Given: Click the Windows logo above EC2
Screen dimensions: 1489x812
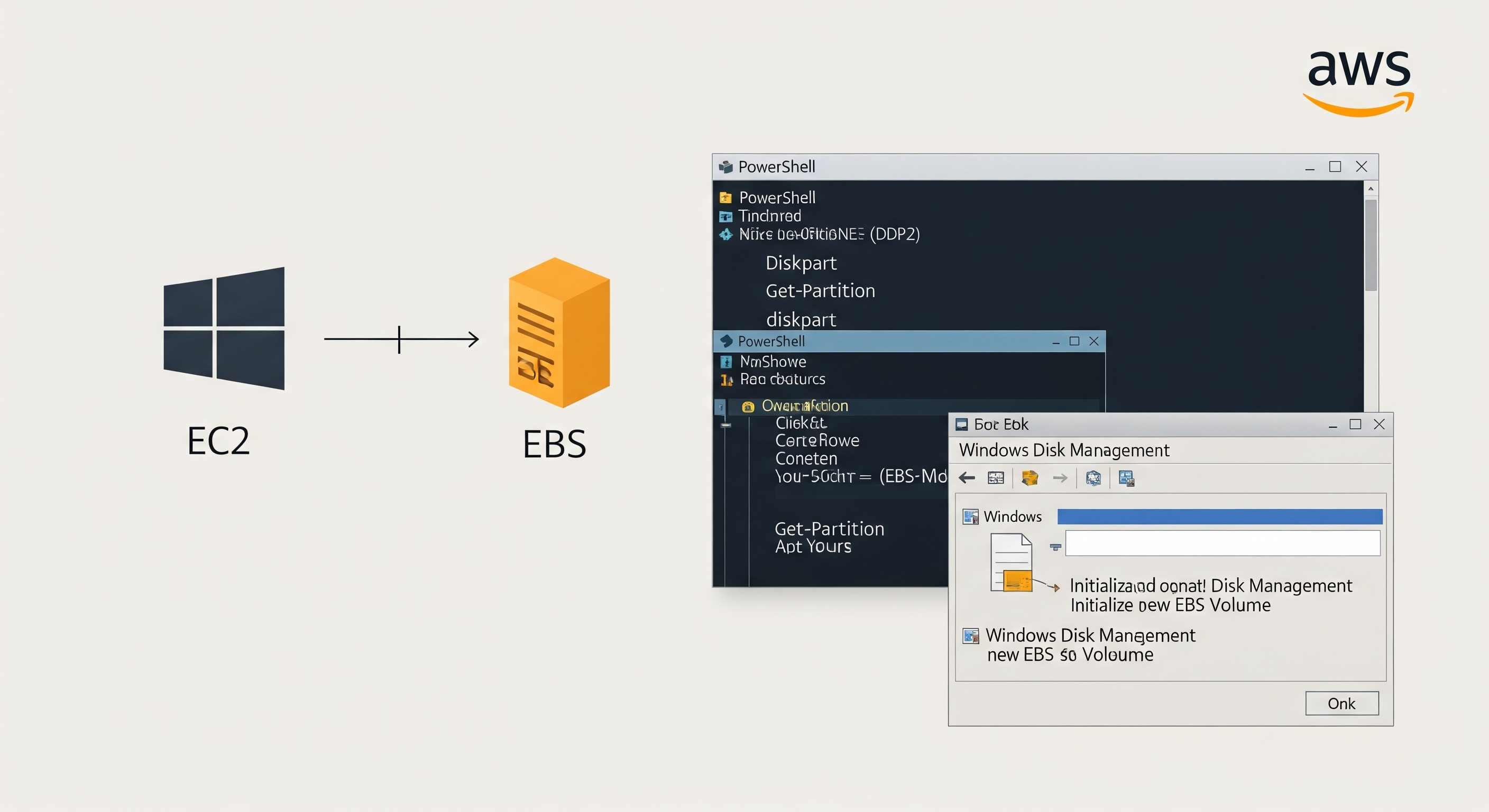Looking at the screenshot, I should pyautogui.click(x=224, y=328).
